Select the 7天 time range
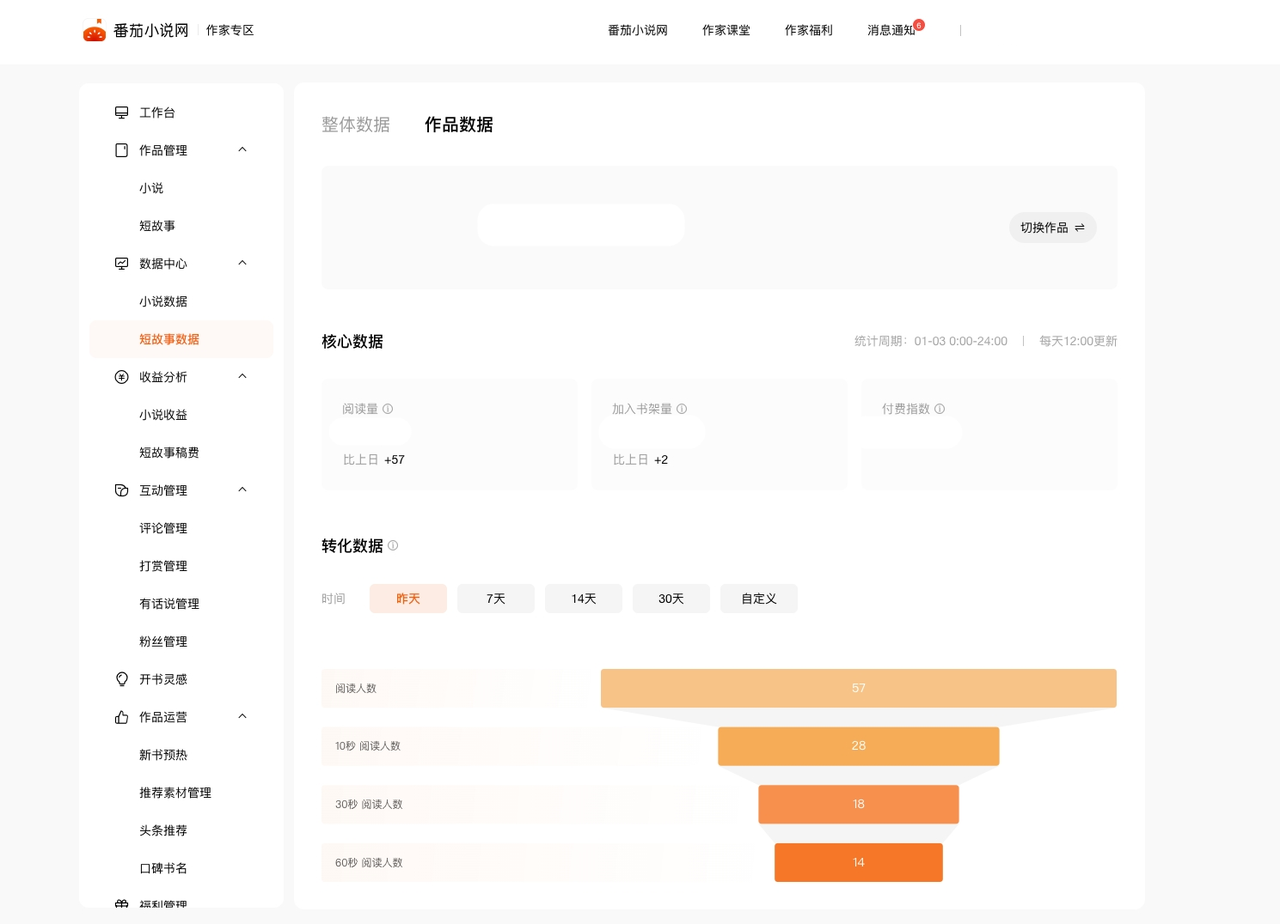Screen dimensions: 1280x924 pyautogui.click(x=496, y=599)
